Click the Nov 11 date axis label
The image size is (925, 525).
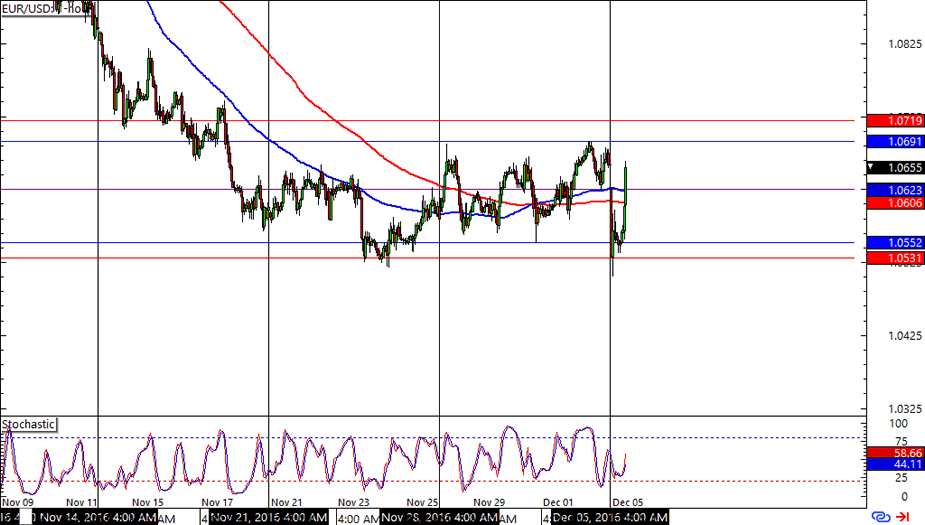pos(81,503)
